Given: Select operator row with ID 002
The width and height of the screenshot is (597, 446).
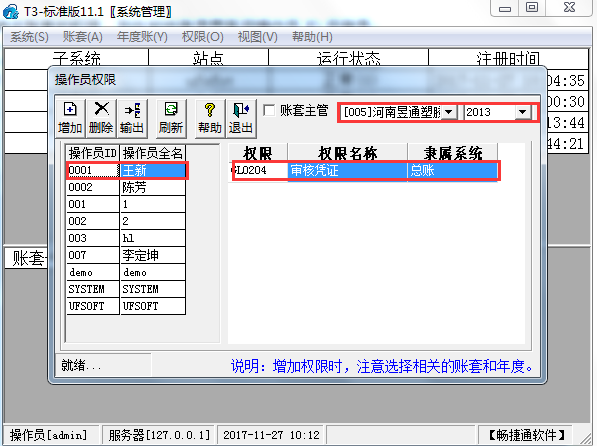Looking at the screenshot, I should [93, 221].
